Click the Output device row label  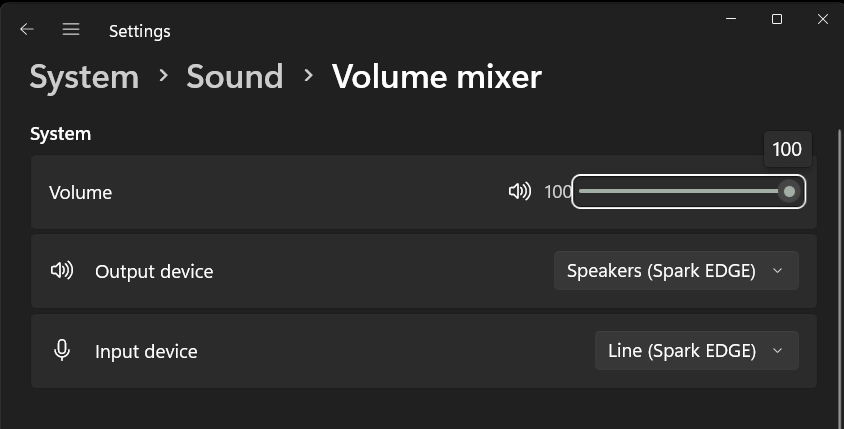(154, 271)
